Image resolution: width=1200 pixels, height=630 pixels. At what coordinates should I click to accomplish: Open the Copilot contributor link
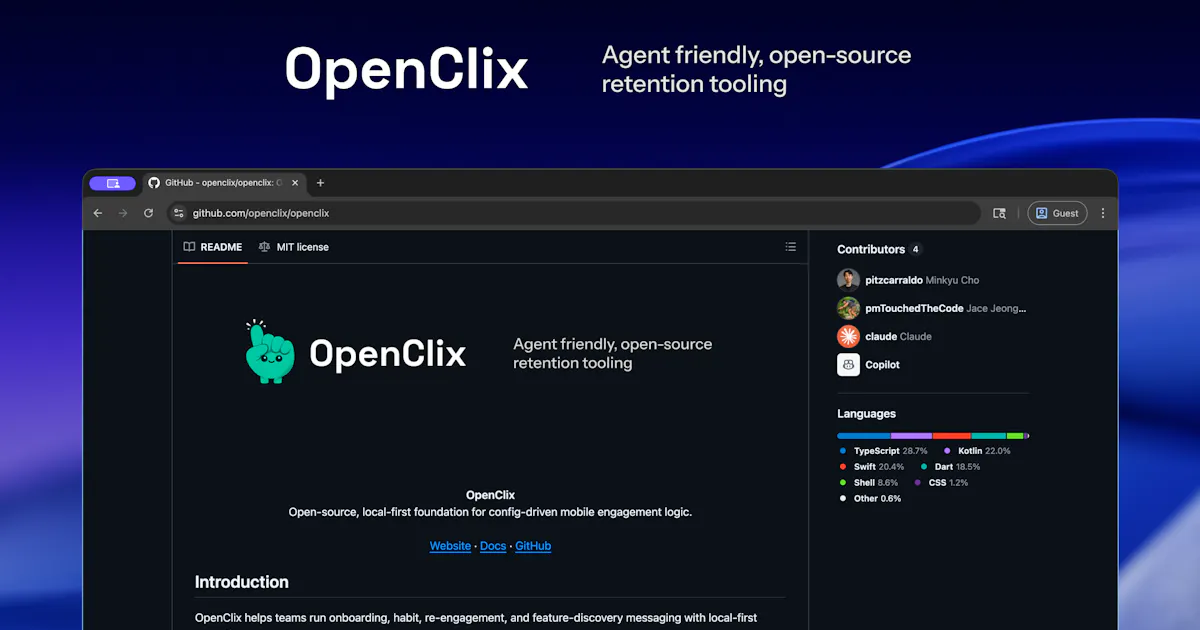click(883, 365)
